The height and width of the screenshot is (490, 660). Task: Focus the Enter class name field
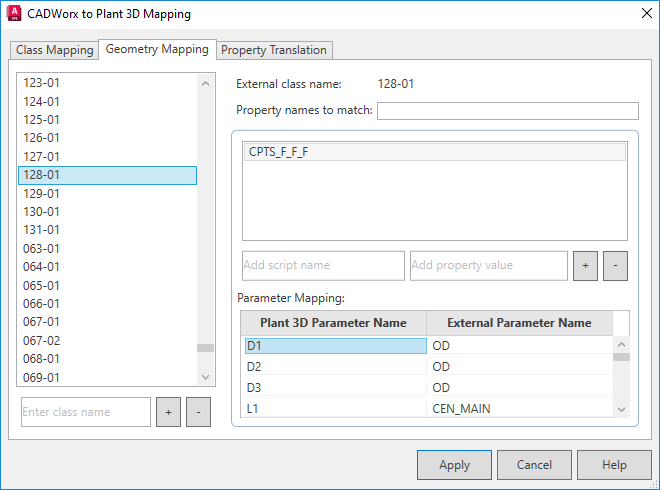[86, 412]
